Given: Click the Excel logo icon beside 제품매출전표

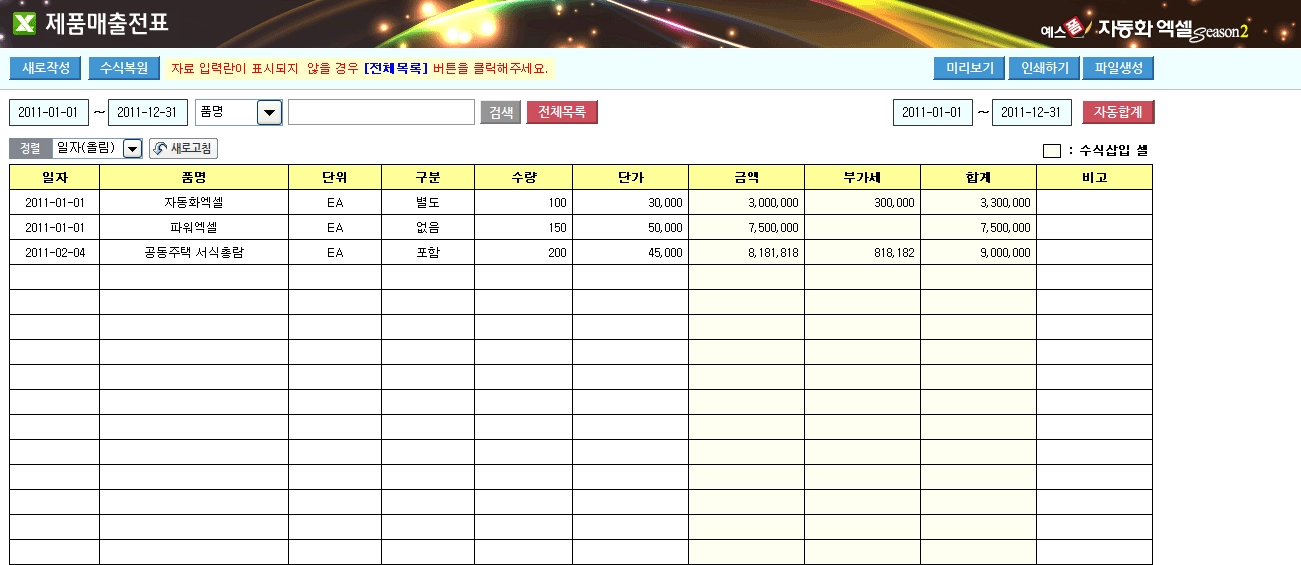Looking at the screenshot, I should [x=23, y=23].
